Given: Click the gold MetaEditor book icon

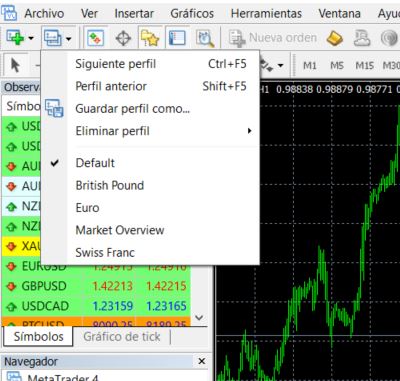Looking at the screenshot, I should tap(335, 38).
